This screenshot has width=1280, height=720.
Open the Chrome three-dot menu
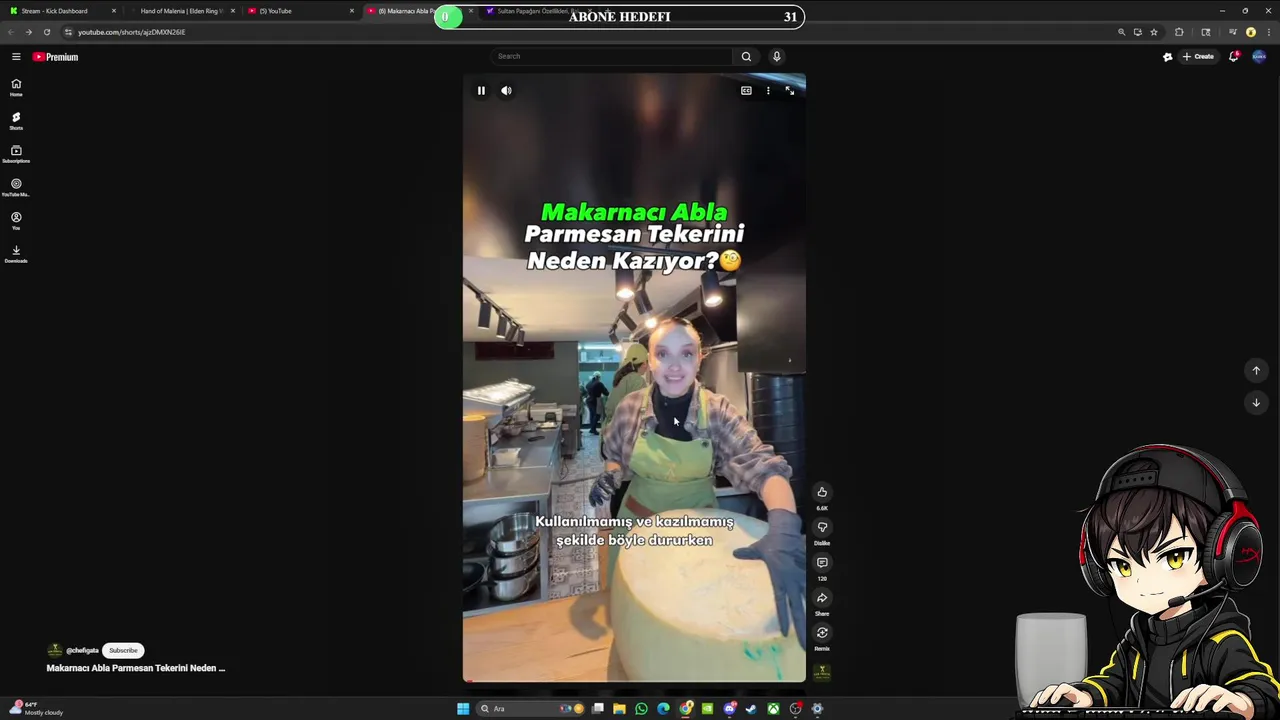(1268, 32)
